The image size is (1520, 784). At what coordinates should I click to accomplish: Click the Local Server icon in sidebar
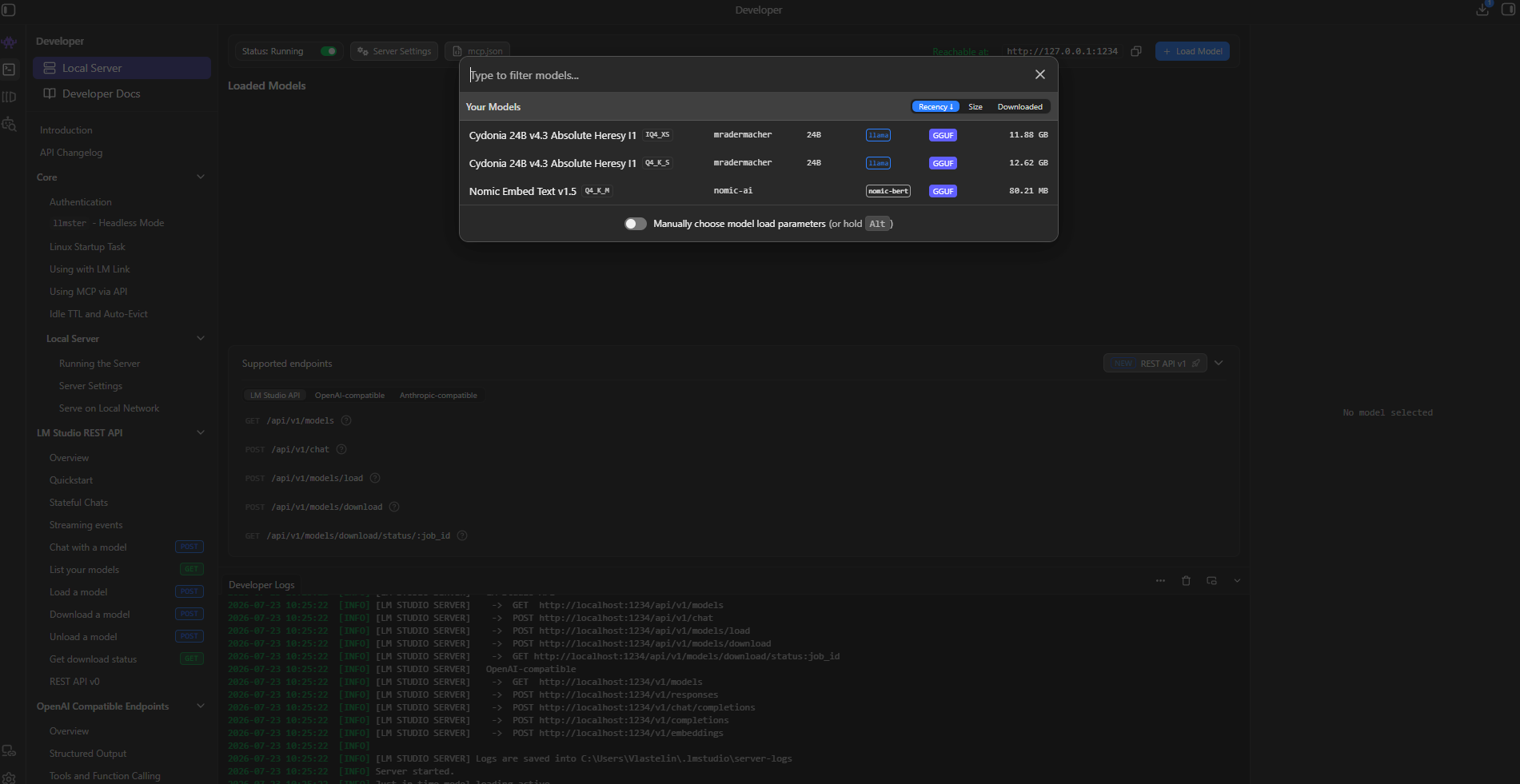(x=50, y=68)
